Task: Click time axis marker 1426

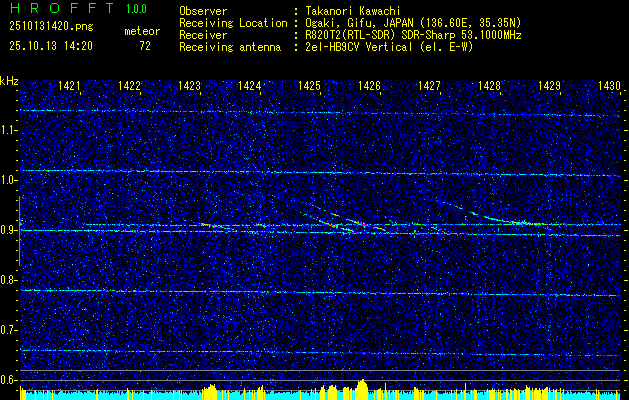Action: (x=369, y=85)
